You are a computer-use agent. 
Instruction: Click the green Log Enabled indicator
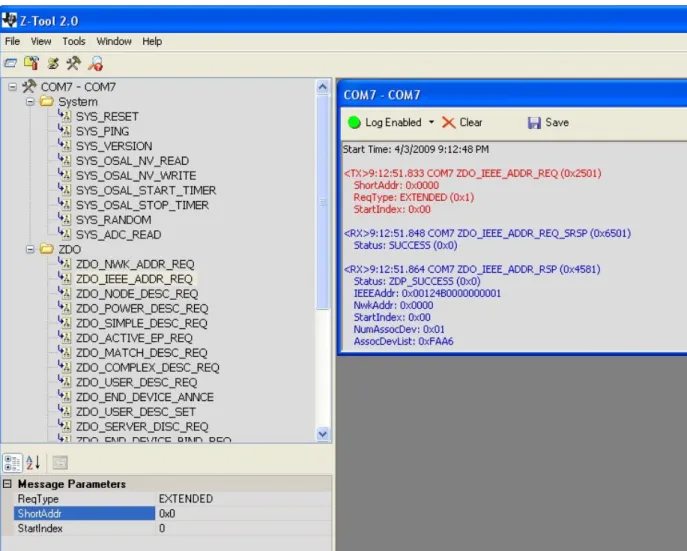click(354, 122)
